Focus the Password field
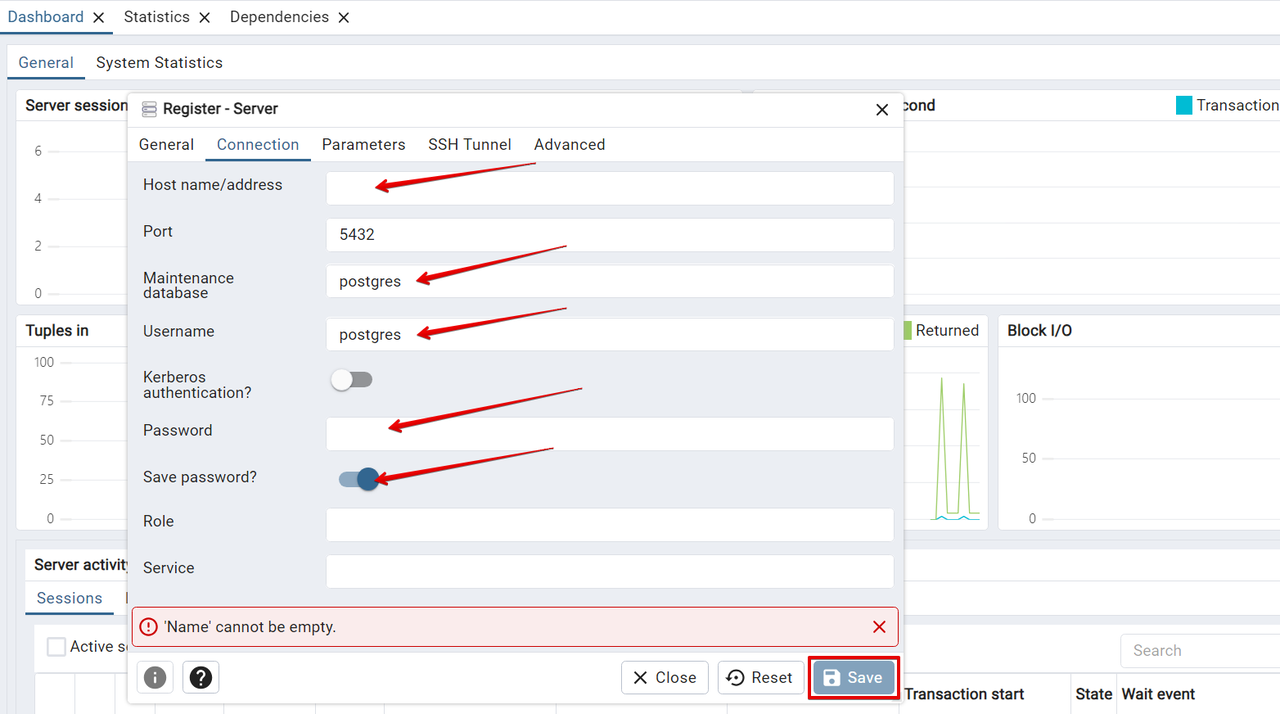This screenshot has width=1280, height=714. tap(610, 434)
